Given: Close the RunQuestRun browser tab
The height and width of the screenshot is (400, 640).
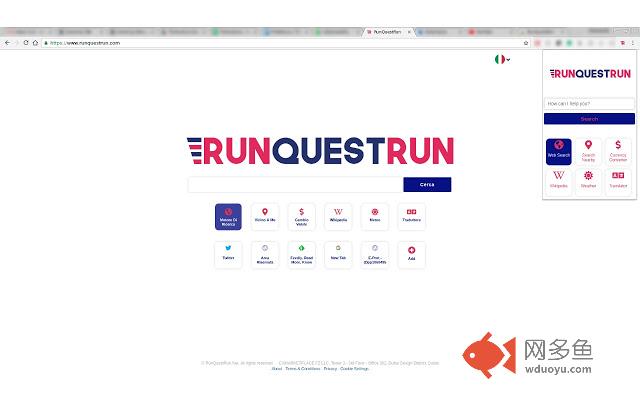Looking at the screenshot, I should 409,32.
